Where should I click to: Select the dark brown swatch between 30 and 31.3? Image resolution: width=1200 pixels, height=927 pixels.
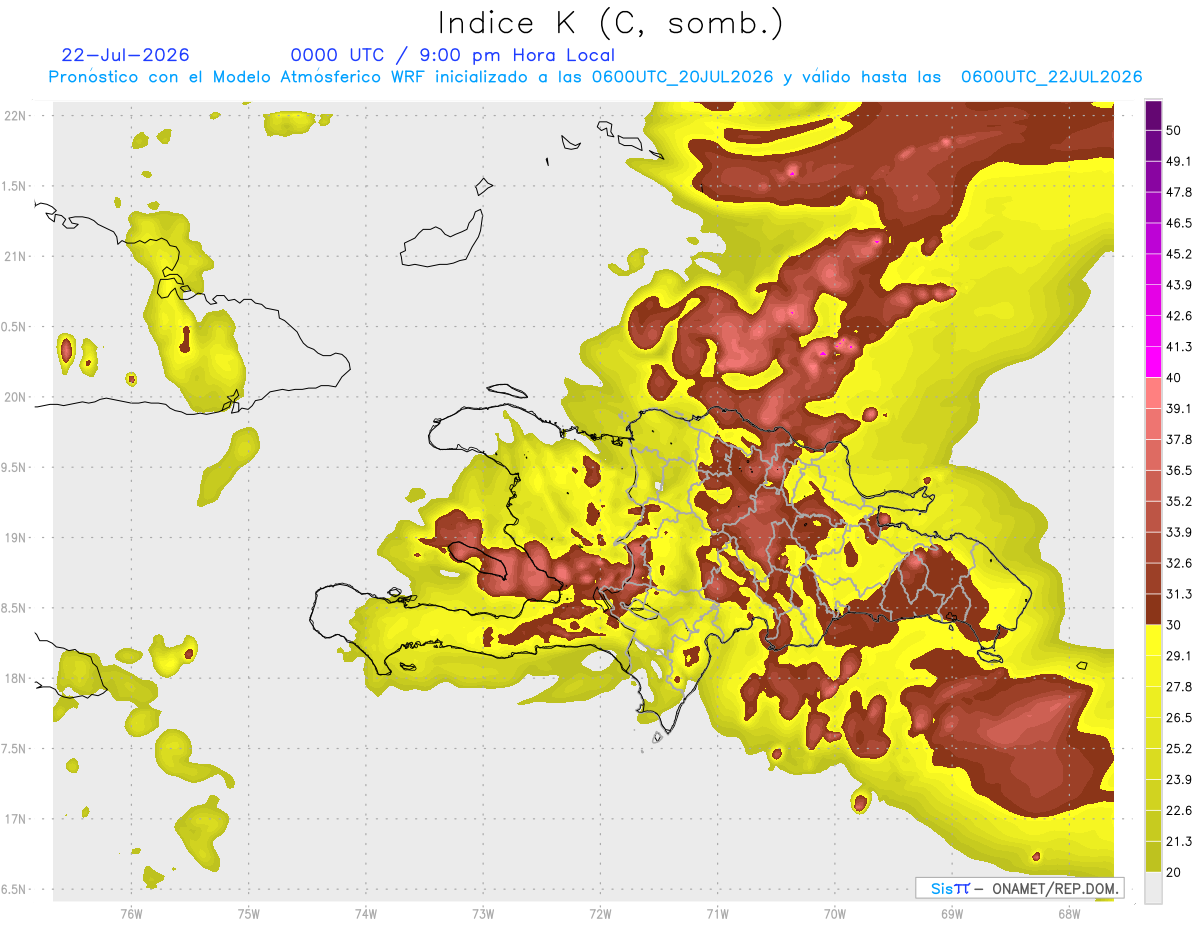click(1153, 609)
